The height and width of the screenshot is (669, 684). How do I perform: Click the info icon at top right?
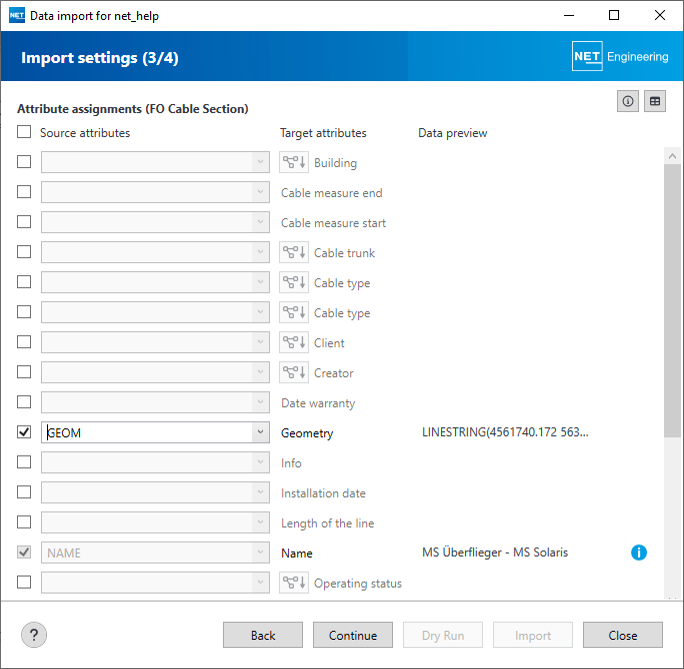[628, 101]
